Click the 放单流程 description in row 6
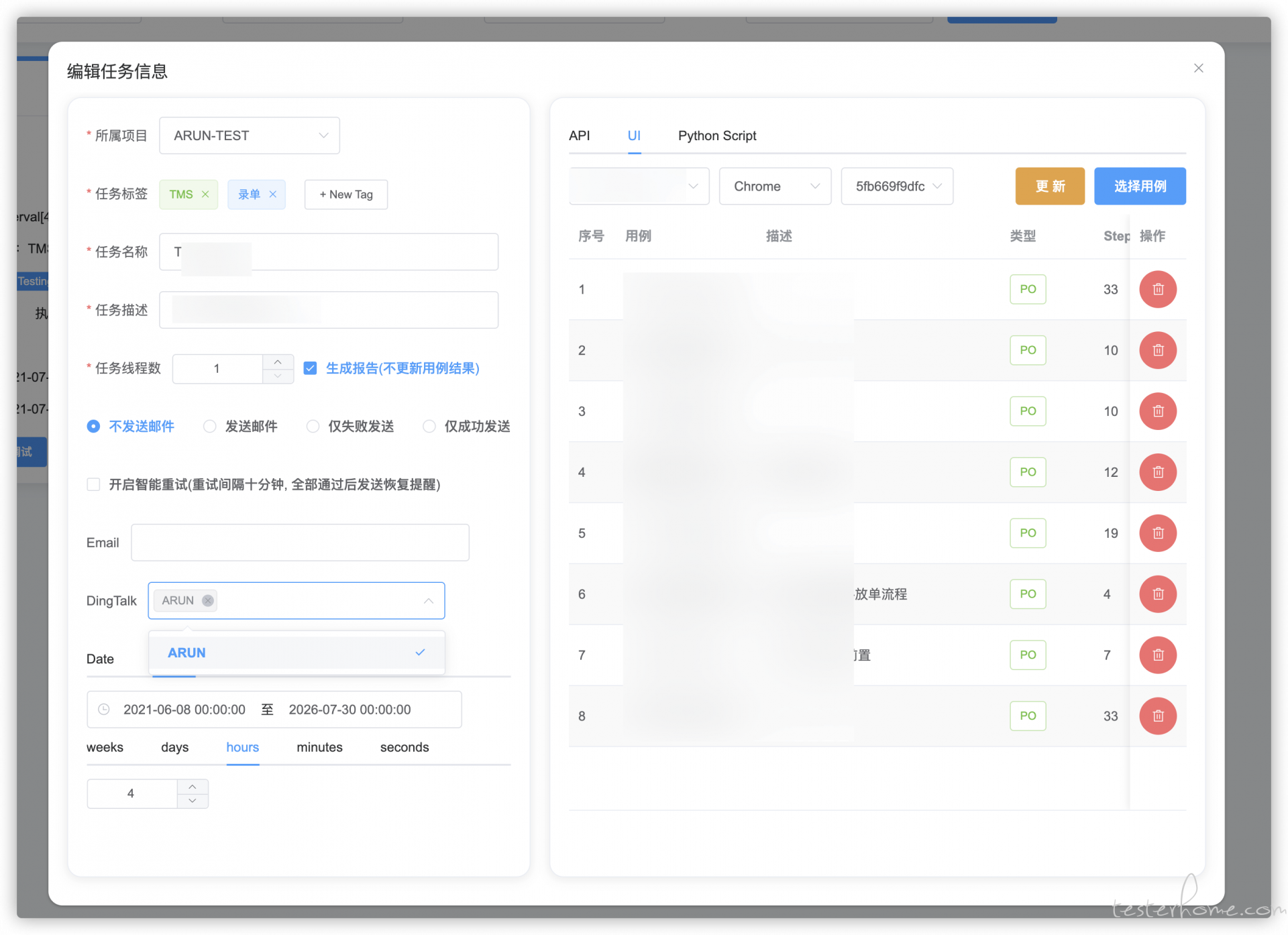 tap(881, 594)
